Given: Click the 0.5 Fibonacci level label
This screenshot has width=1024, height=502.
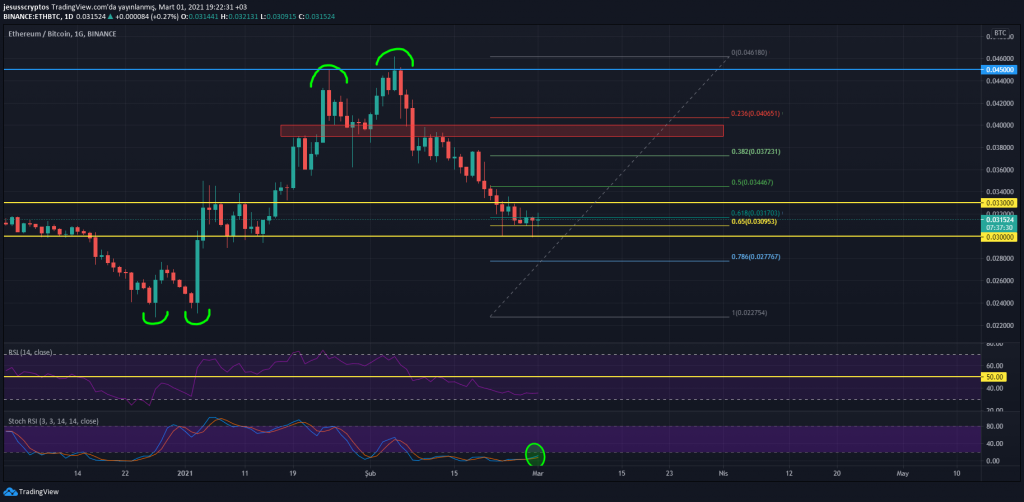Looking at the screenshot, I should (752, 183).
